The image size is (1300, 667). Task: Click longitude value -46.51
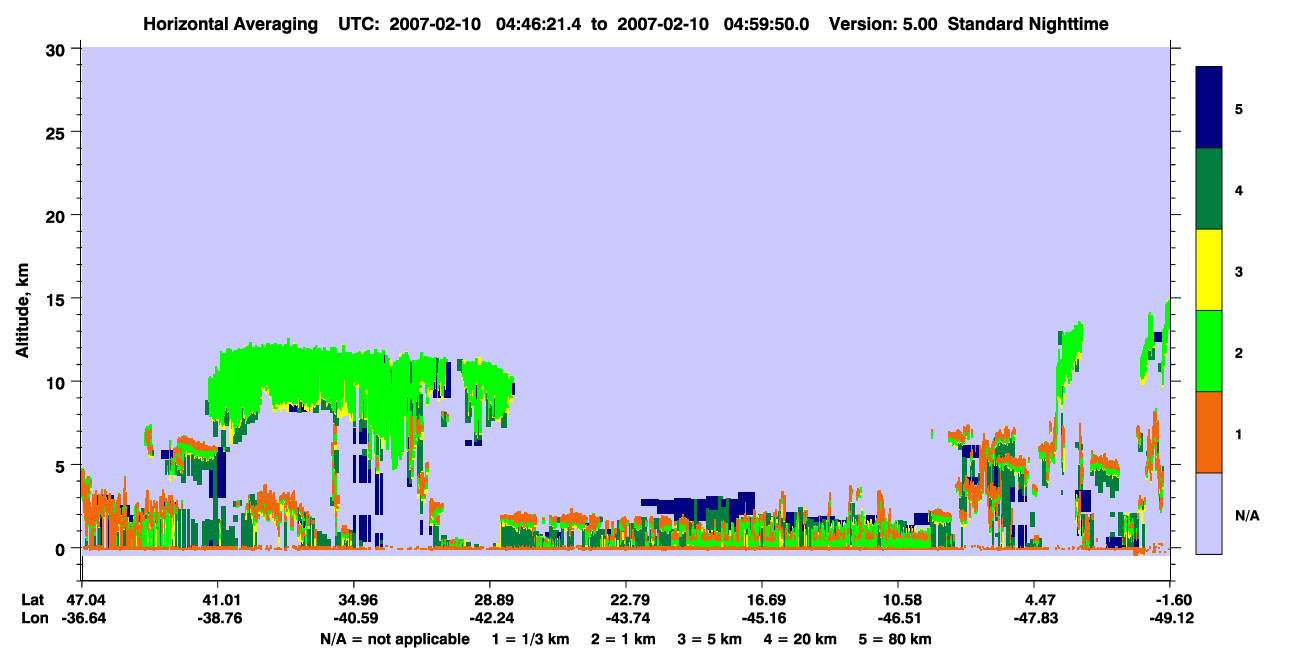898,618
